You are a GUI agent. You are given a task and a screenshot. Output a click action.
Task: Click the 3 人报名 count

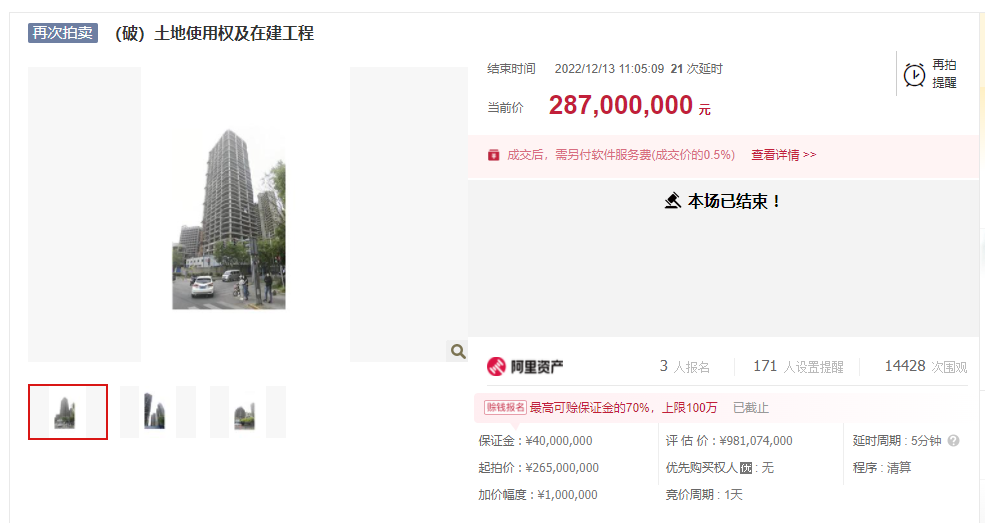click(x=684, y=367)
